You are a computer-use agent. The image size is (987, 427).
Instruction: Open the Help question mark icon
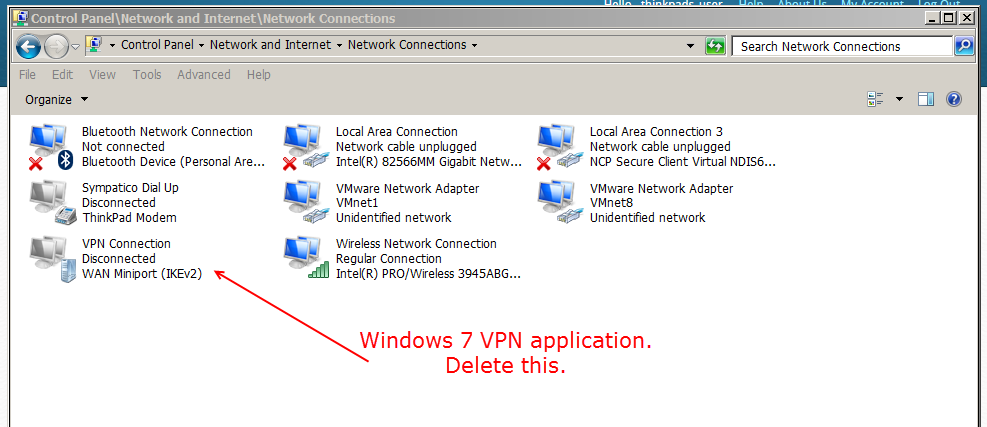coord(954,99)
